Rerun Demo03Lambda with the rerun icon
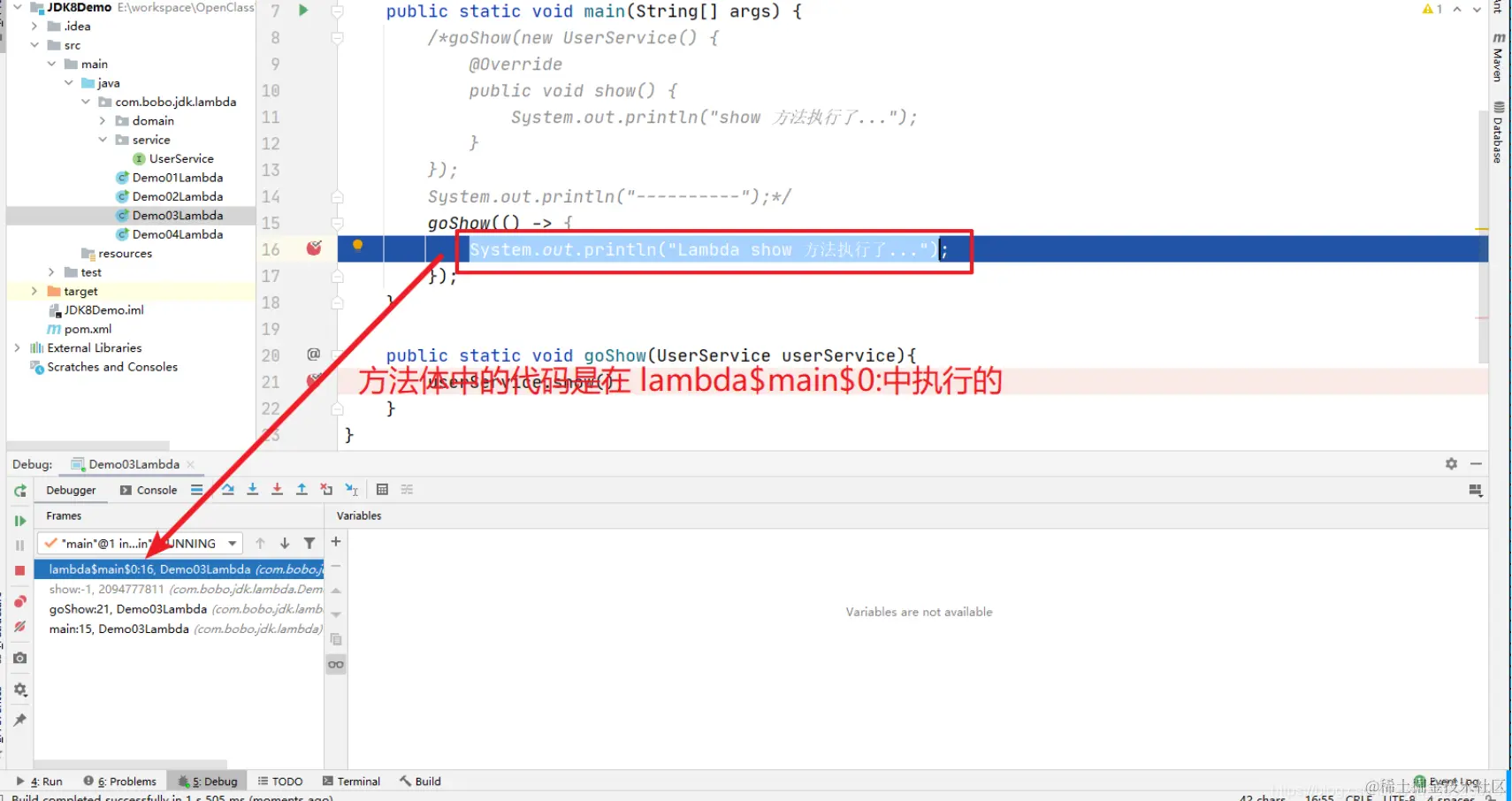 click(x=19, y=491)
